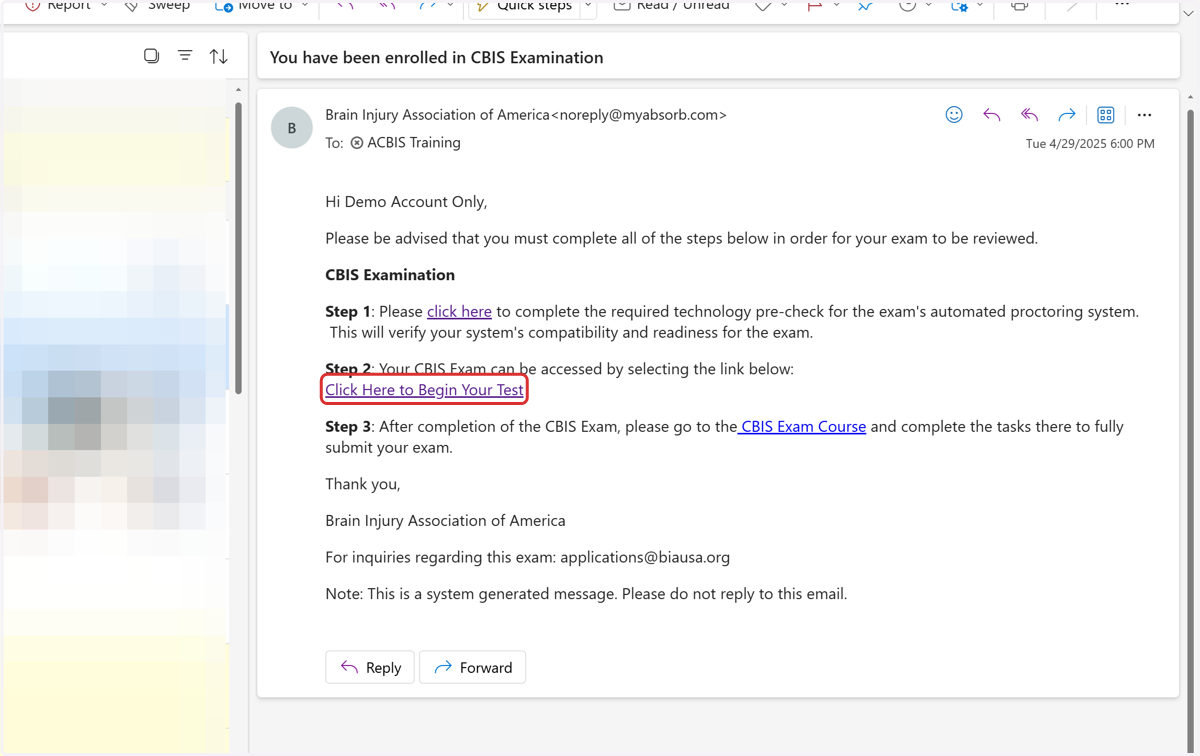Viewport: 1200px width, 756px height.
Task: Toggle the Select all messages checkbox icon
Action: 151,56
